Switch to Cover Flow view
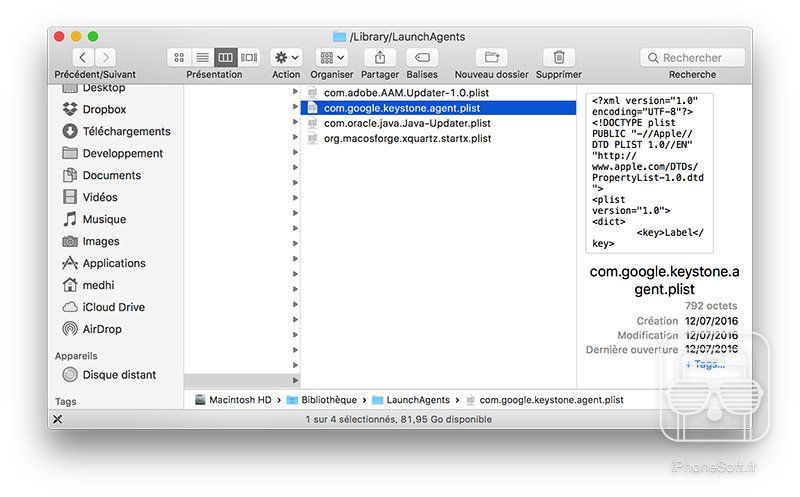The height and width of the screenshot is (497, 800). coord(249,58)
